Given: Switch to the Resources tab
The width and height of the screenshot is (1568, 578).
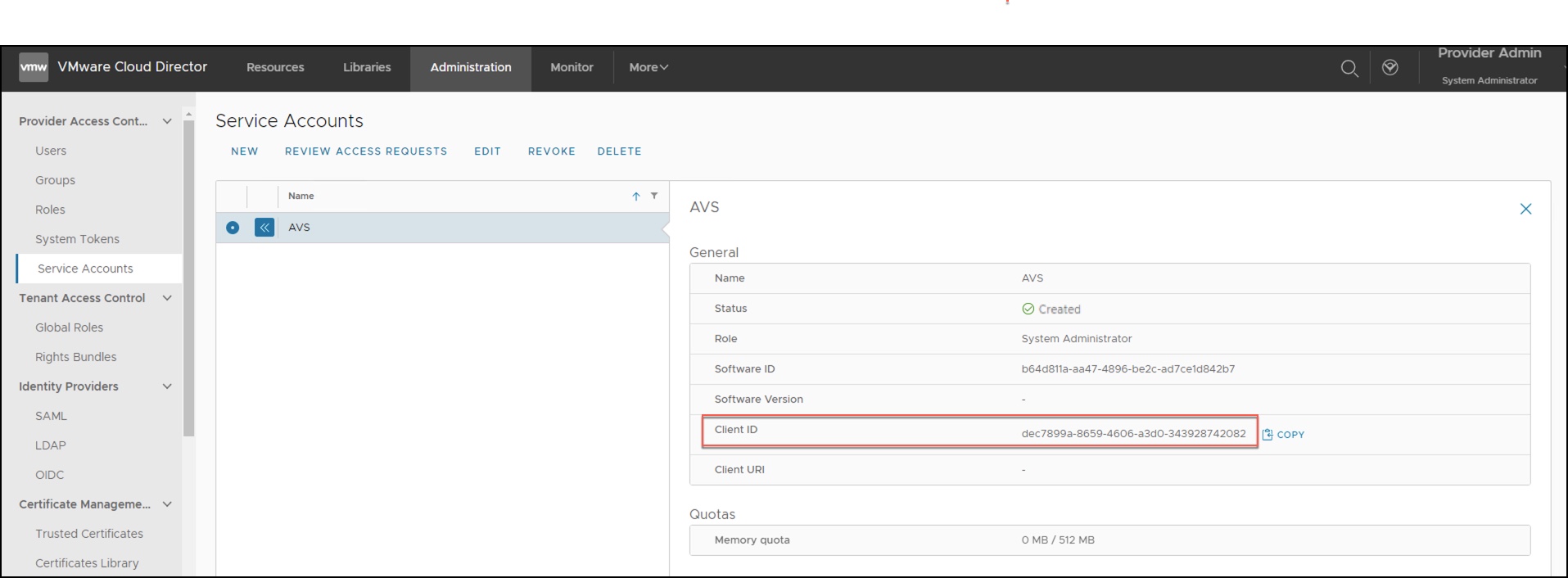Looking at the screenshot, I should pyautogui.click(x=275, y=68).
